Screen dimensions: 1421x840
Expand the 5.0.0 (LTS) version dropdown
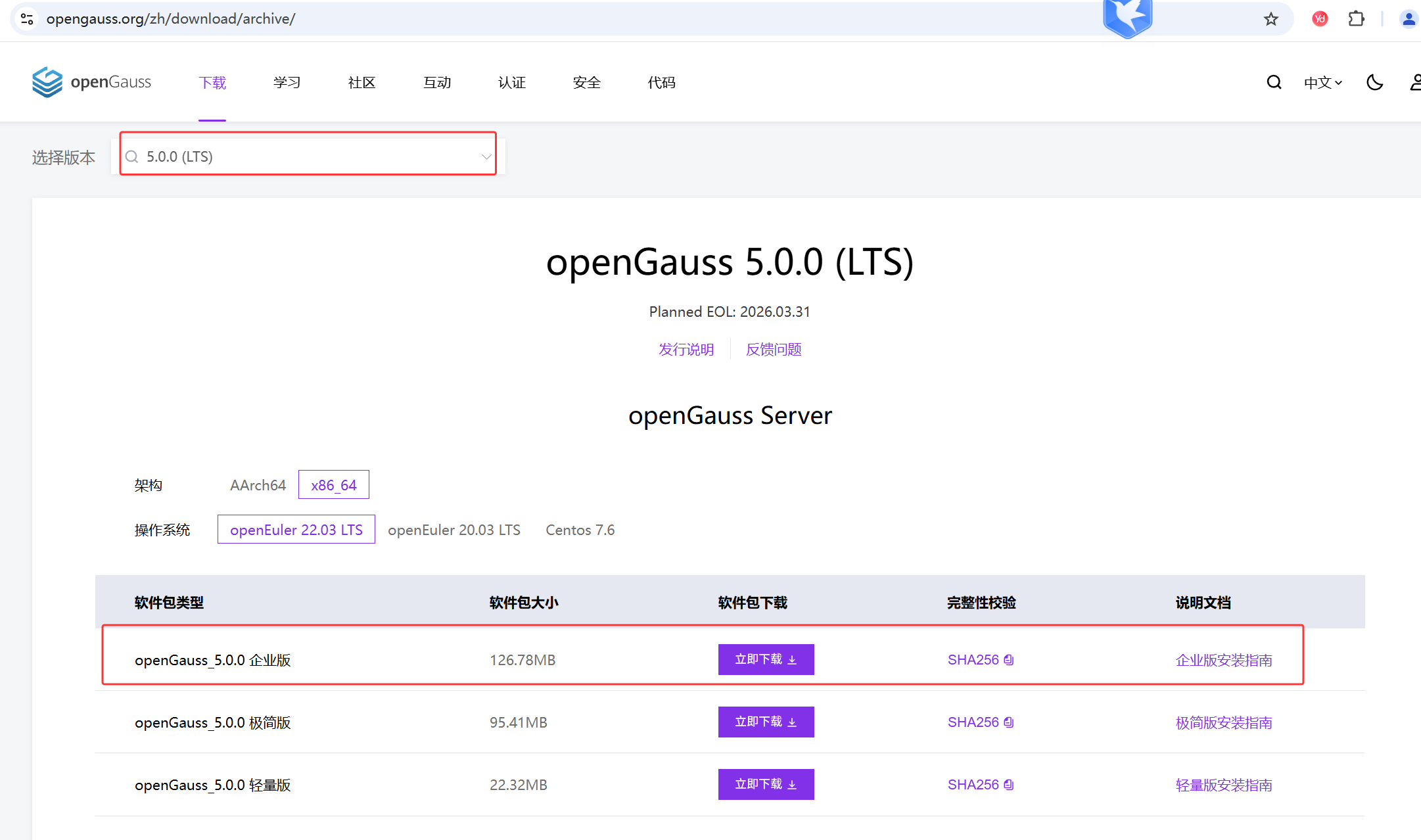point(308,156)
